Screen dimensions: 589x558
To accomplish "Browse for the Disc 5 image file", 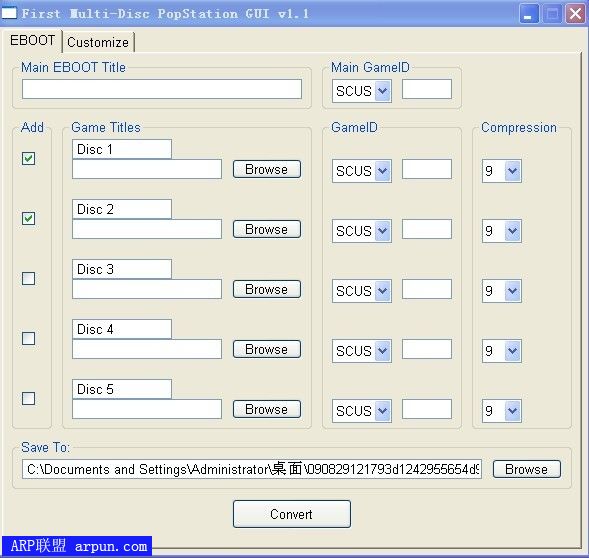I will (x=267, y=409).
